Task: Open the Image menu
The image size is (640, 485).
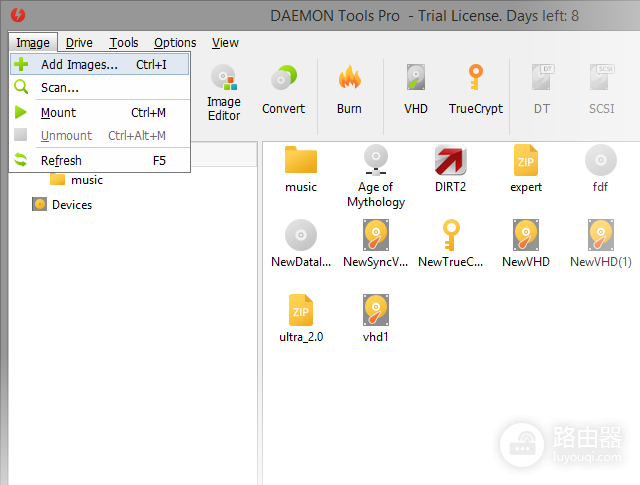Action: tap(33, 42)
